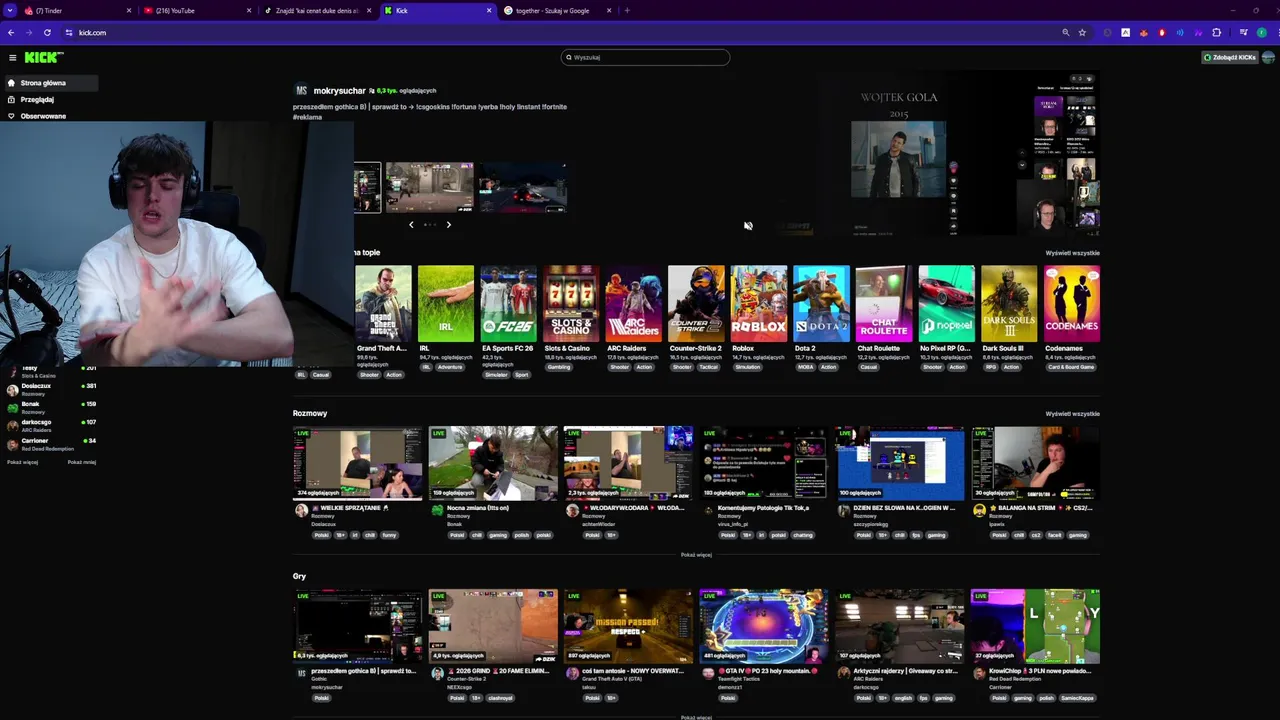Open the Dark Souls III category cover
The image size is (1280, 720).
pyautogui.click(x=1009, y=303)
